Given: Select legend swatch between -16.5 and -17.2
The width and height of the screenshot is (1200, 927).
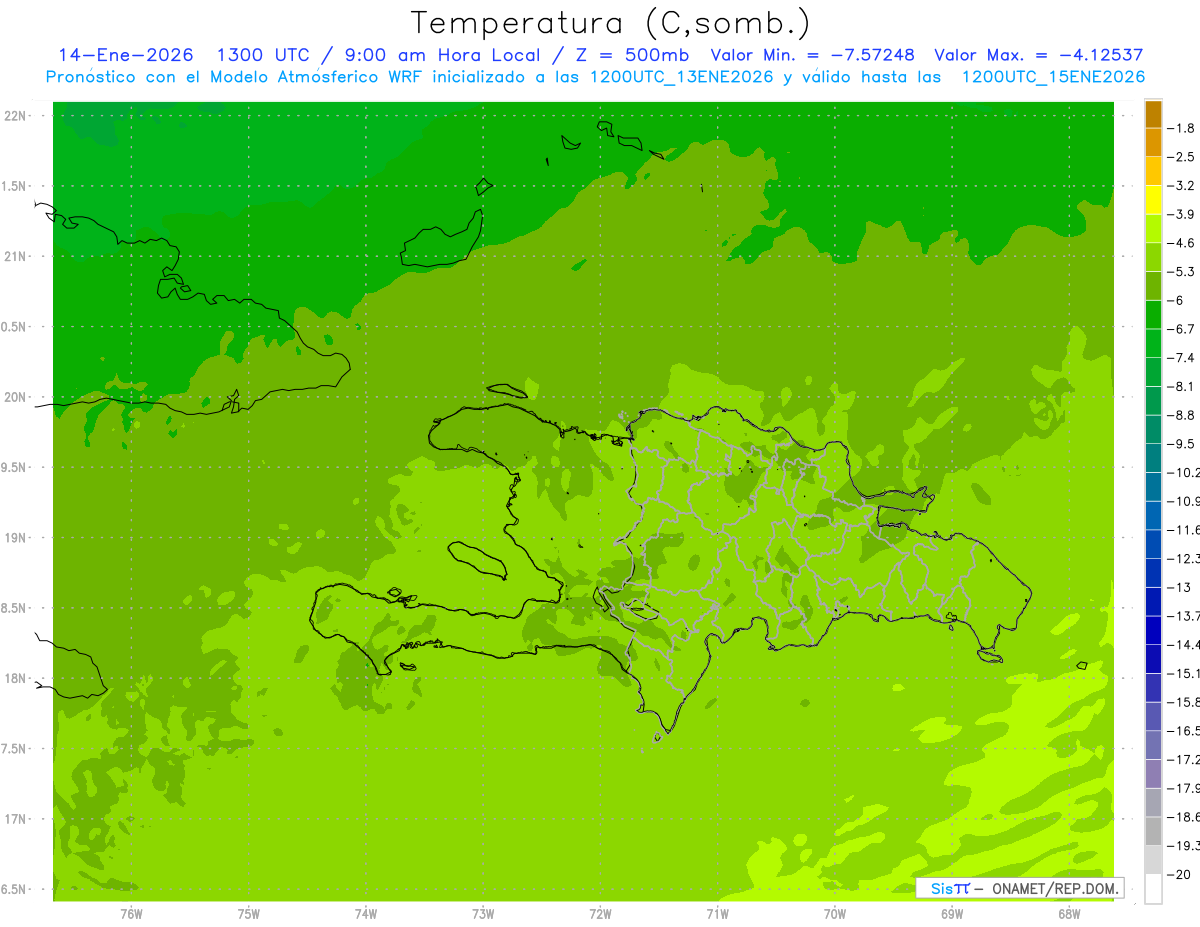Looking at the screenshot, I should pyautogui.click(x=1153, y=745).
